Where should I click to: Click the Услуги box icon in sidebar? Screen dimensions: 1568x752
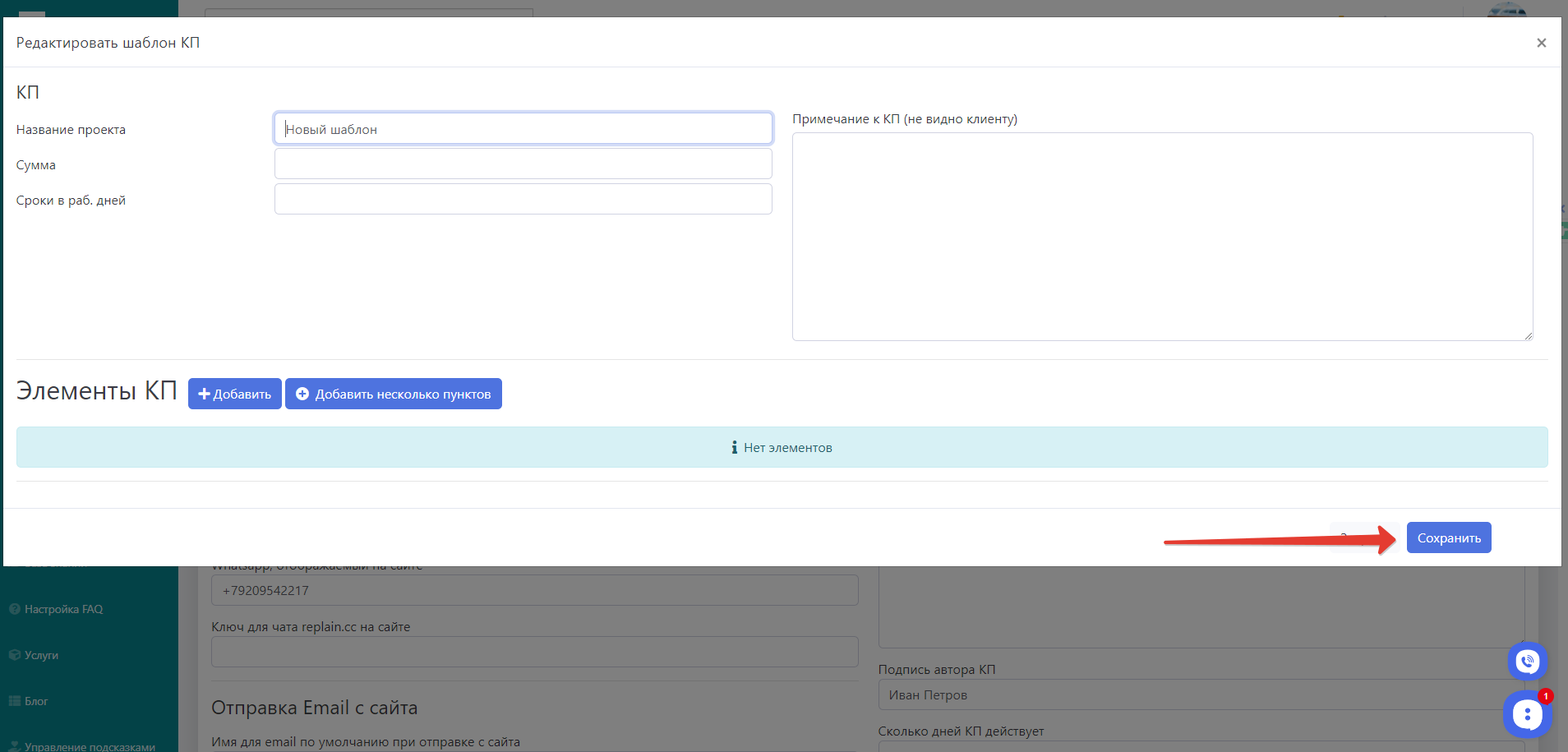click(14, 655)
